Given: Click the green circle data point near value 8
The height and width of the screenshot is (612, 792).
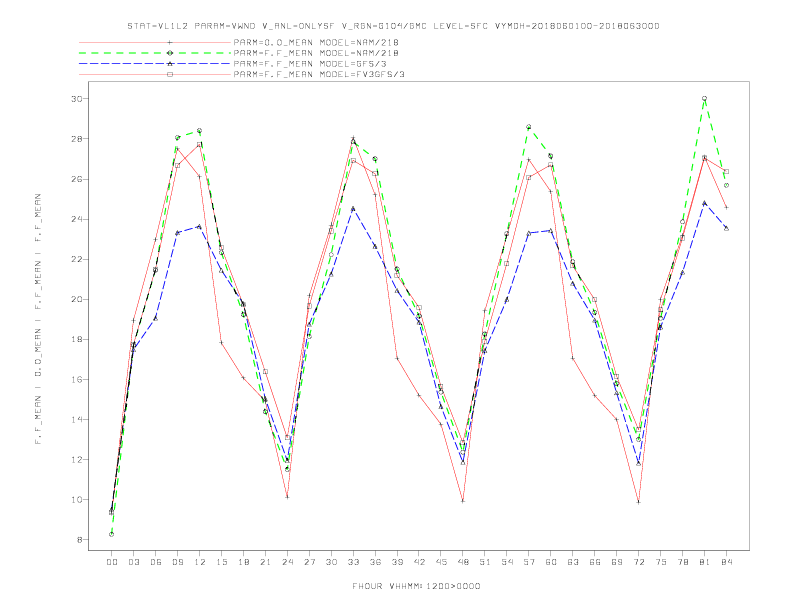Looking at the screenshot, I should point(112,534).
